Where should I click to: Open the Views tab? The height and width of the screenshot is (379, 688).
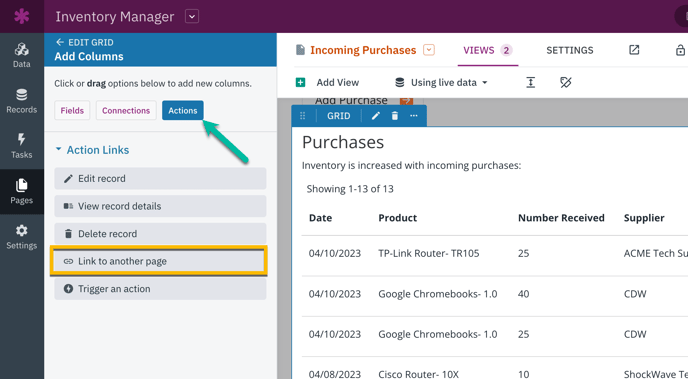487,50
